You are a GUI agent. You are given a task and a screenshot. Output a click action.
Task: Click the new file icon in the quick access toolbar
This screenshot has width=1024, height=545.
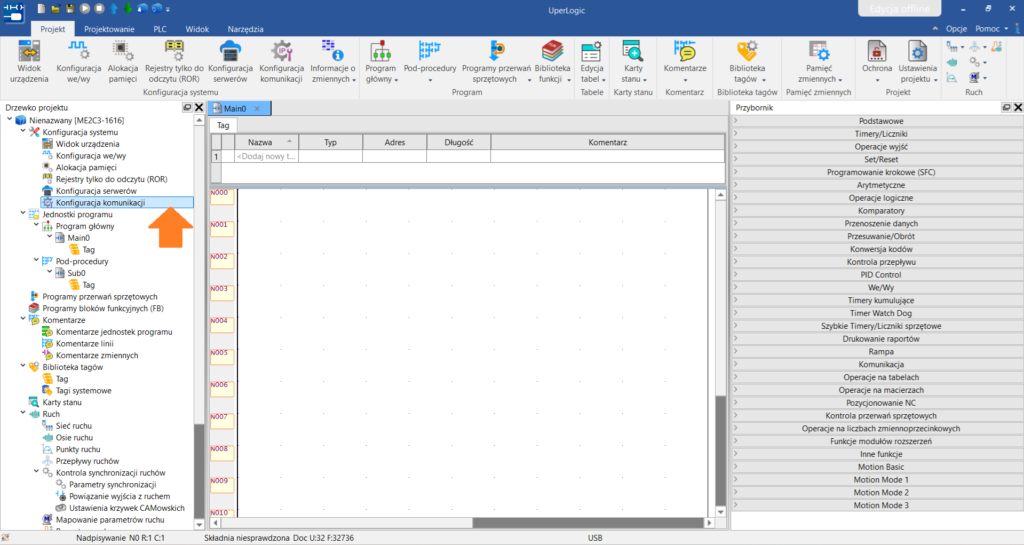pos(41,8)
